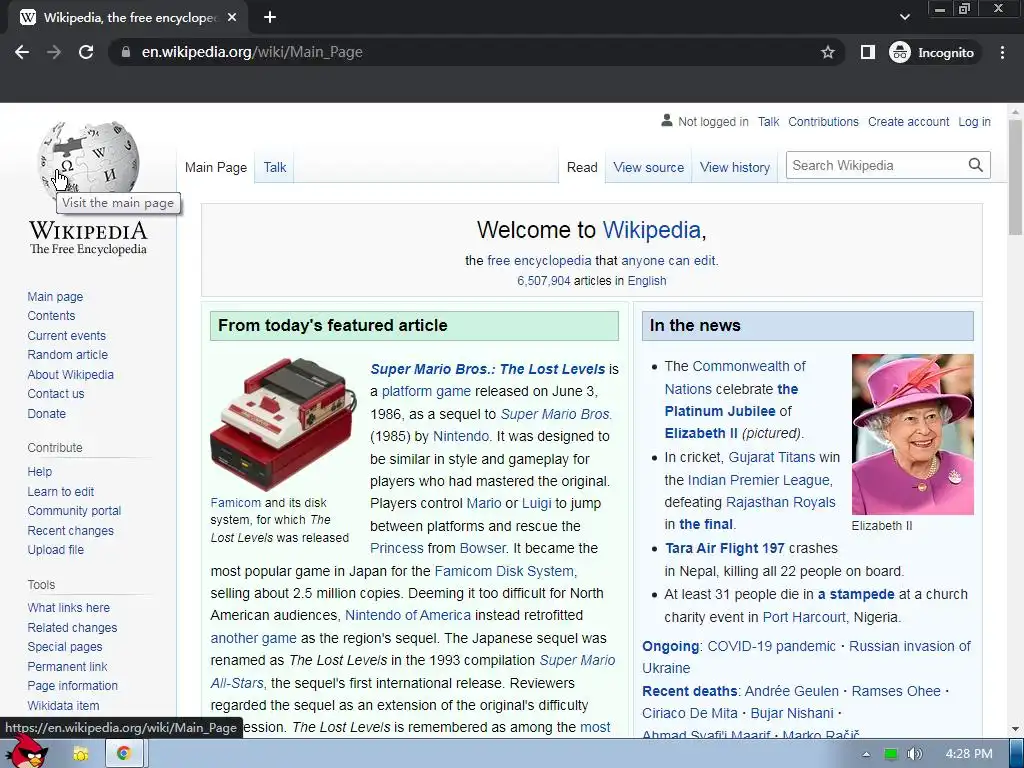The height and width of the screenshot is (768, 1024).
Task: Open Community portal sidebar link
Action: [x=74, y=511]
